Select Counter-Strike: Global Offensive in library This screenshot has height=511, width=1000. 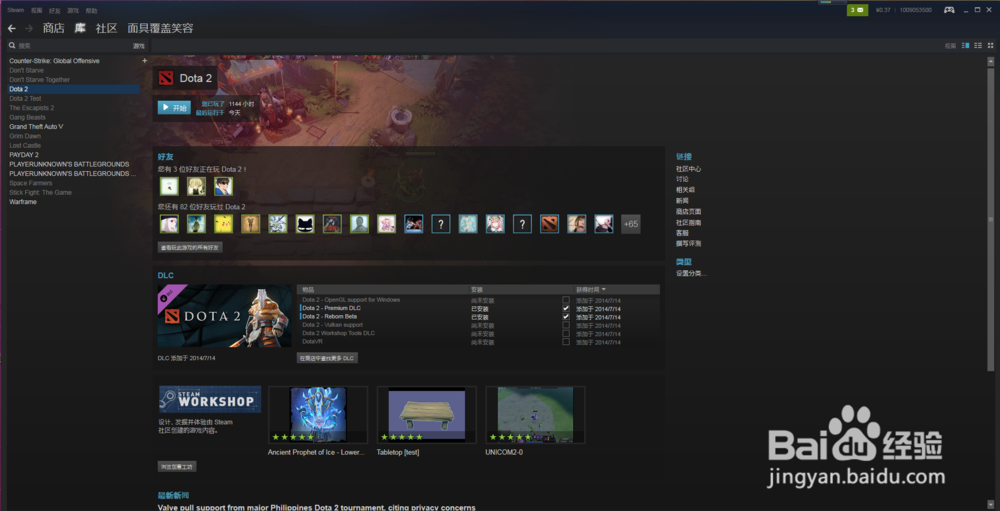click(x=54, y=61)
